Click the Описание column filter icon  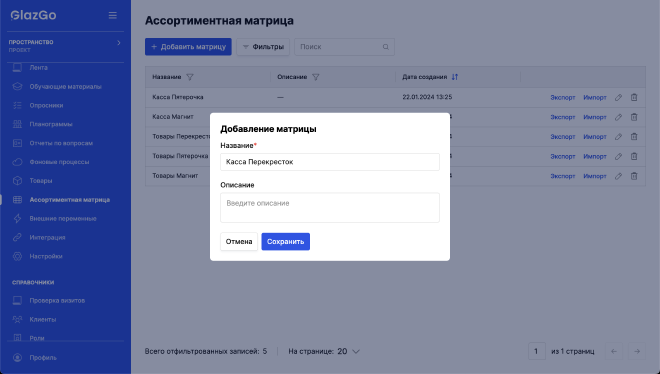click(x=316, y=77)
